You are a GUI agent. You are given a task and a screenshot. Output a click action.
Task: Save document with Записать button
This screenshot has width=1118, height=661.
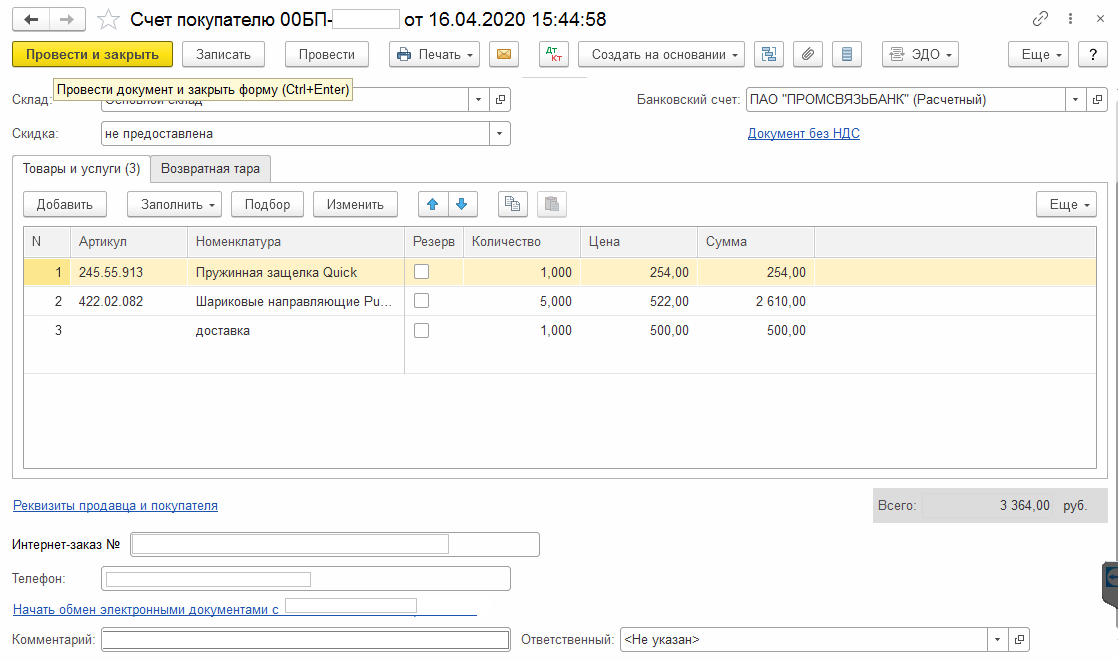click(223, 54)
